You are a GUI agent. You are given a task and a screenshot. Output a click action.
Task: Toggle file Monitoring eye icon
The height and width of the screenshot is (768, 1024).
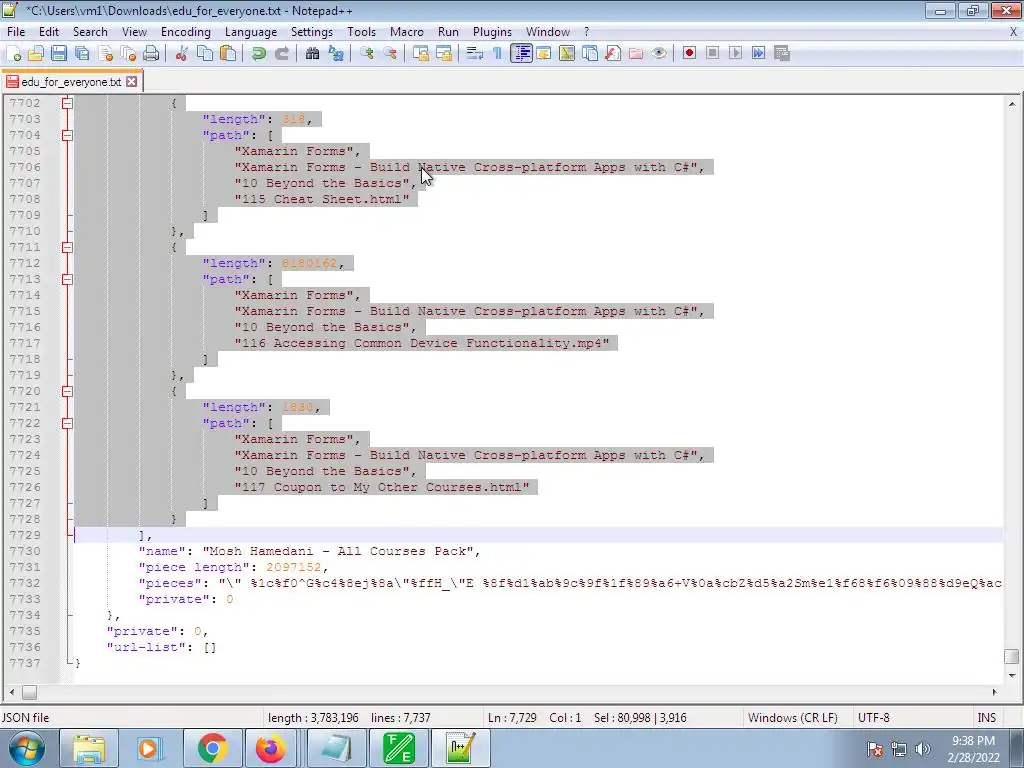coord(659,54)
